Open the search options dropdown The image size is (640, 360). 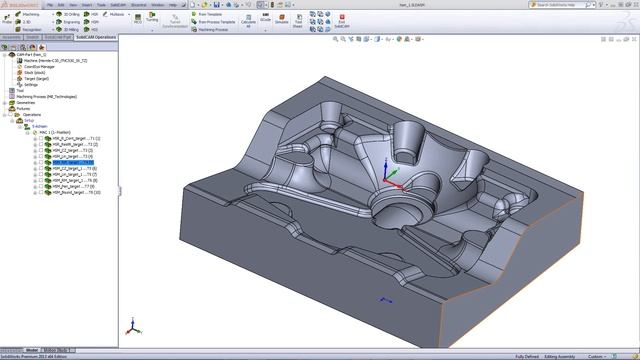coord(593,5)
